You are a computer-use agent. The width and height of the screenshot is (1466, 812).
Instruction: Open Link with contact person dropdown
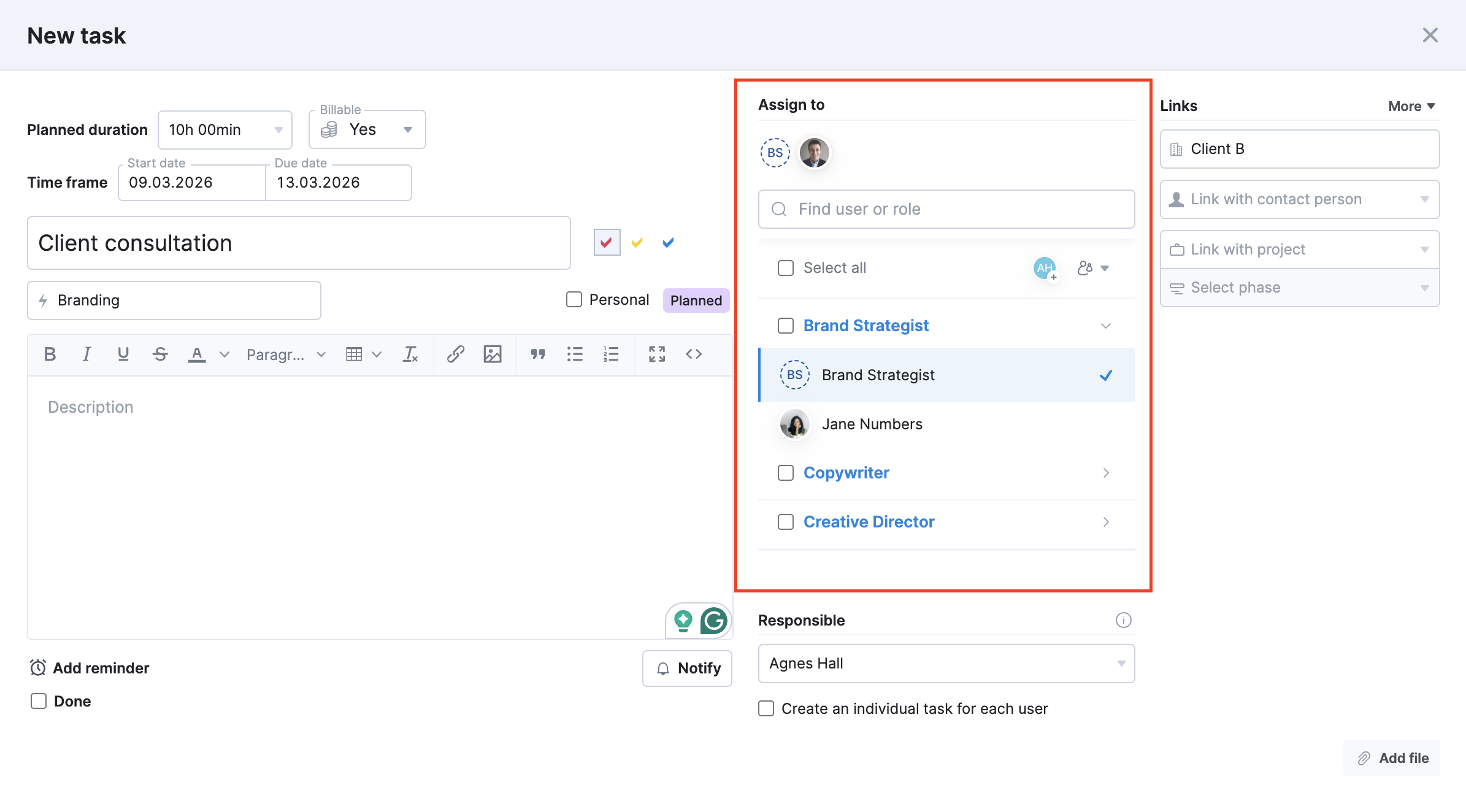pos(1300,199)
